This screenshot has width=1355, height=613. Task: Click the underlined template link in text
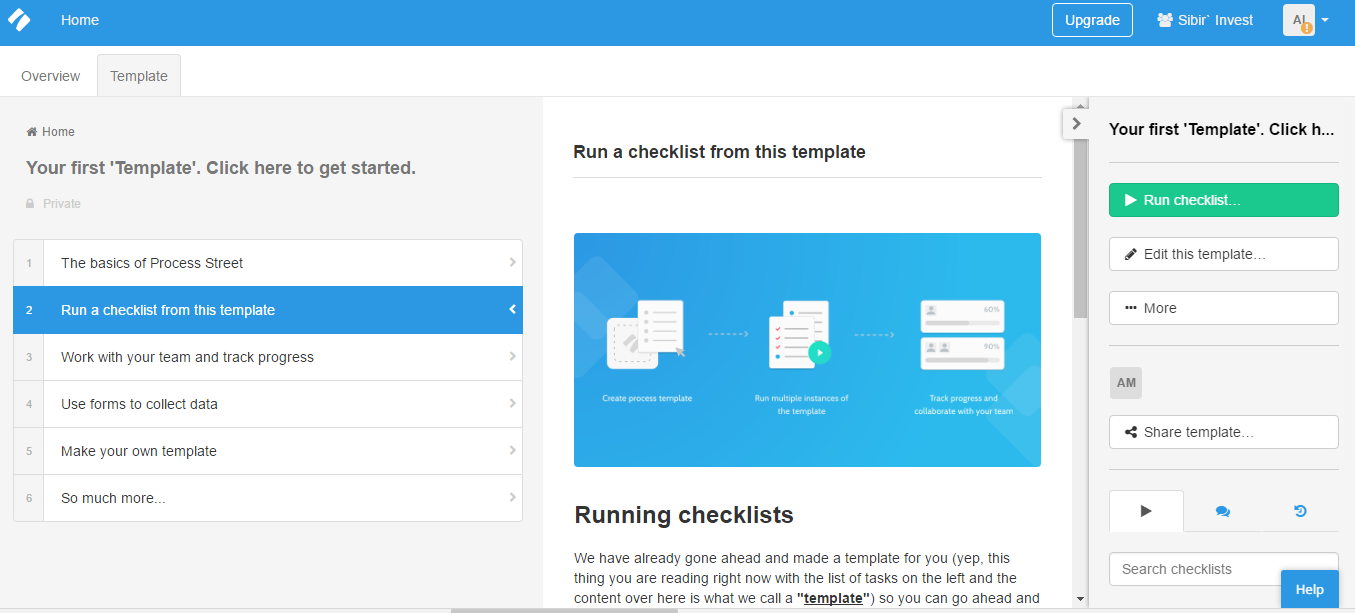point(834,598)
